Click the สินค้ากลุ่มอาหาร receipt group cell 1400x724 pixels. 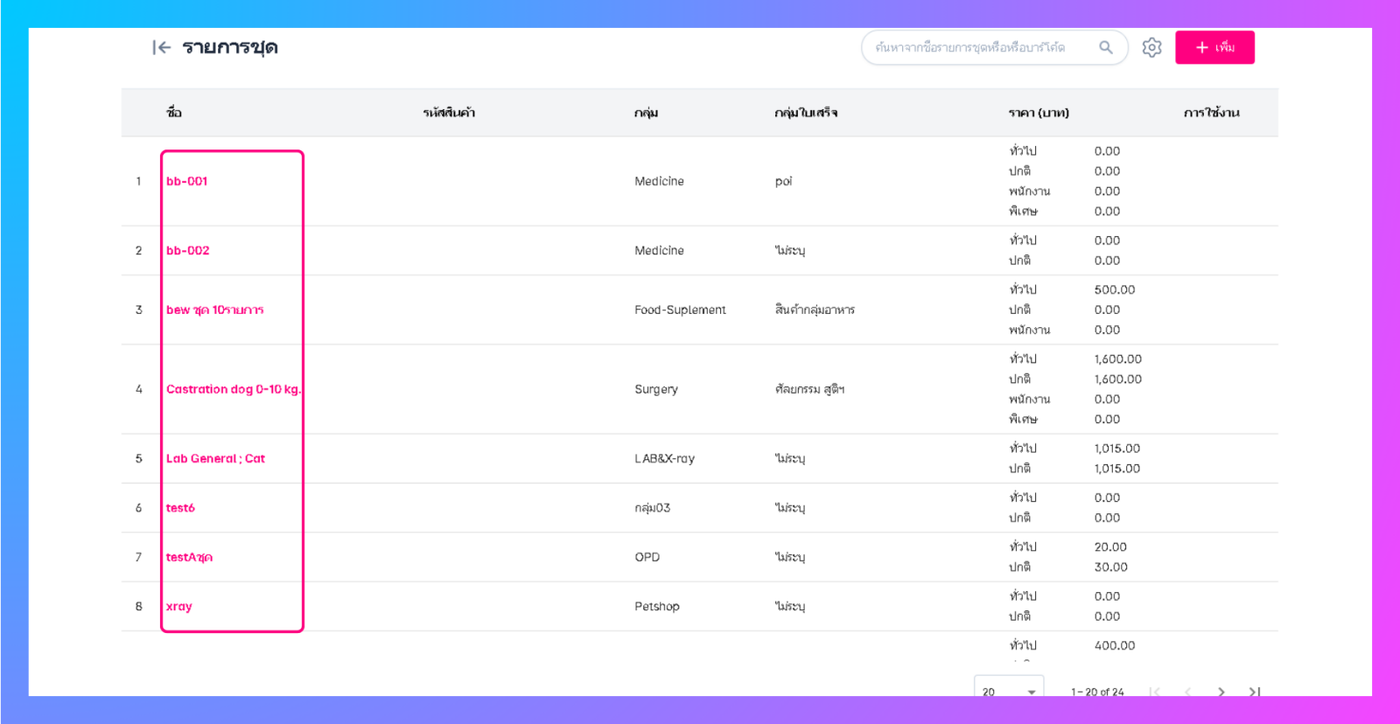click(814, 310)
